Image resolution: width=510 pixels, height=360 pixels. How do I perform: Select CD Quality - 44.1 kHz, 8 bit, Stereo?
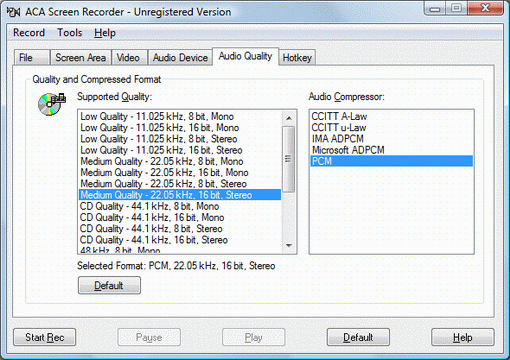180,229
